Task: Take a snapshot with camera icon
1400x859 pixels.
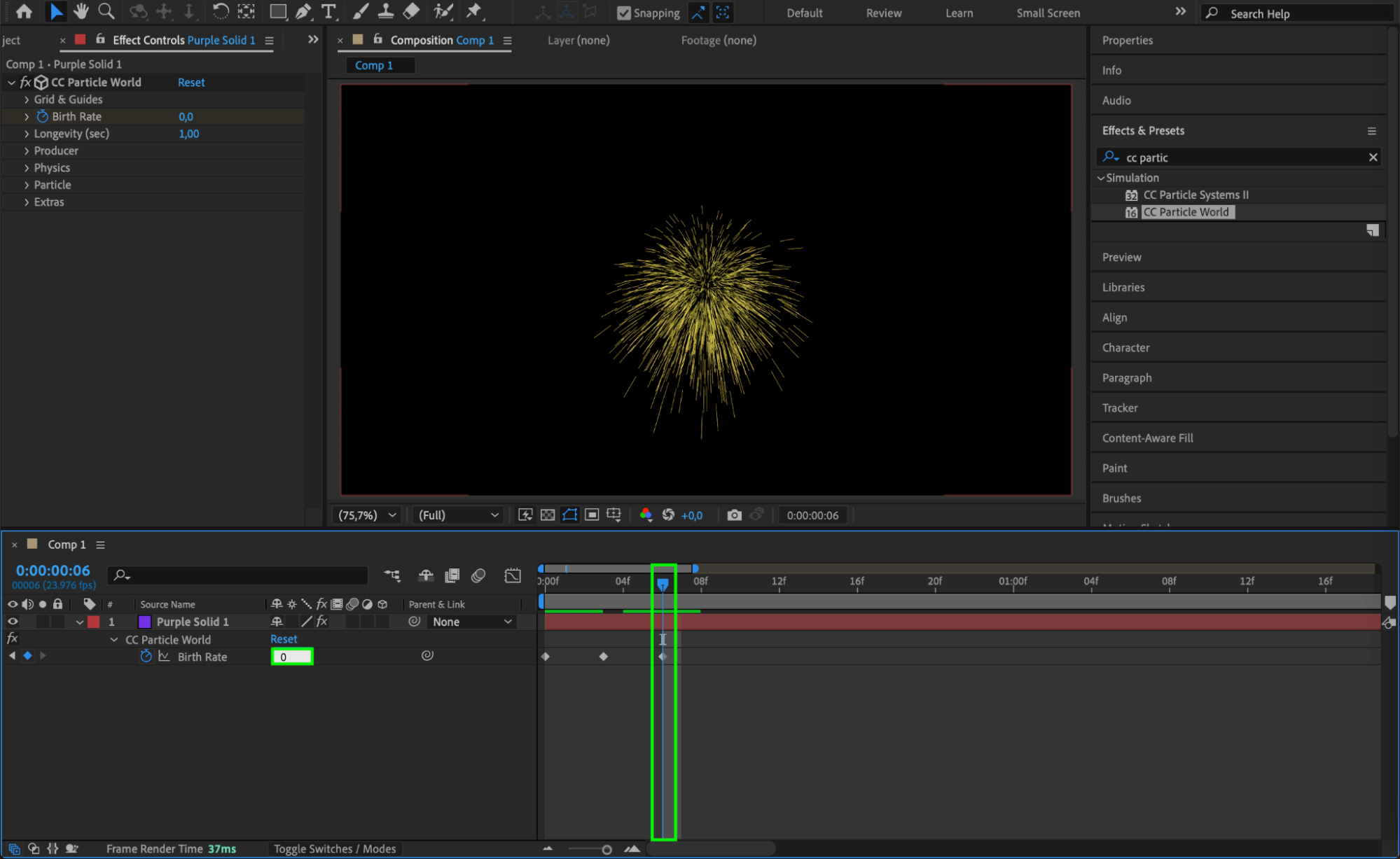Action: click(x=734, y=515)
